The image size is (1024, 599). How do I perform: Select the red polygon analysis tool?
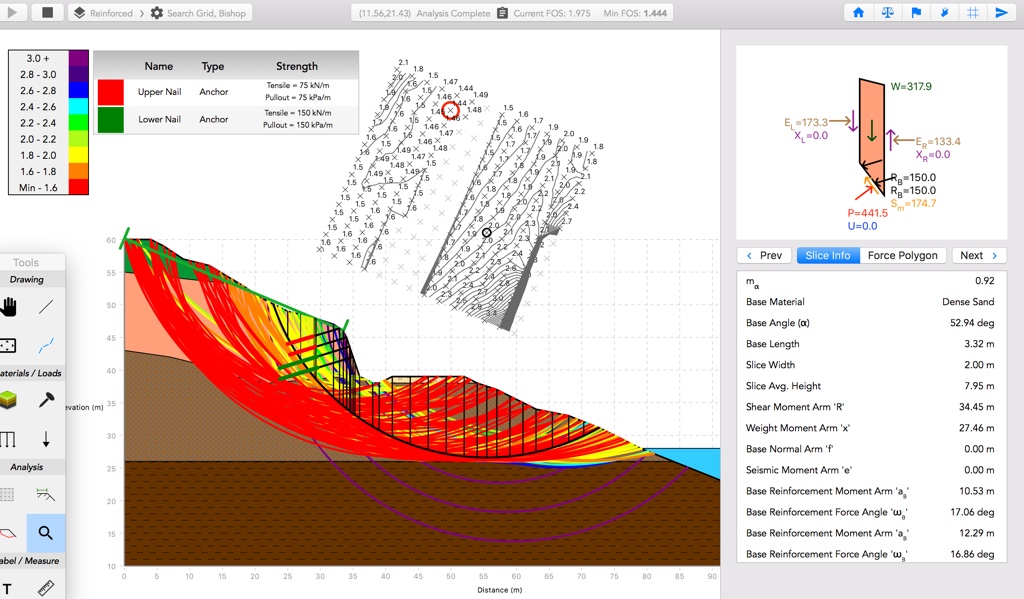[x=8, y=533]
